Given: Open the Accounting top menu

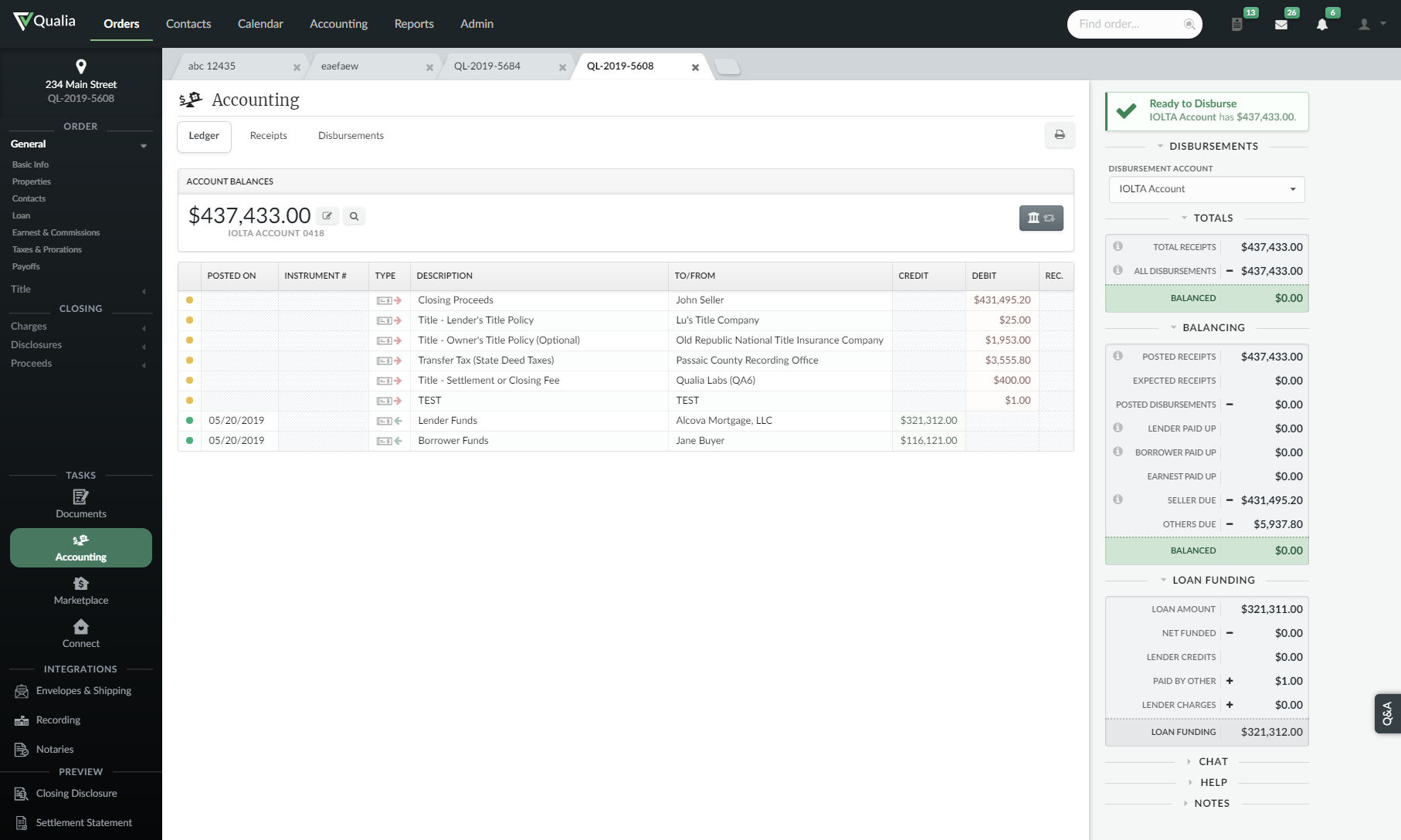Looking at the screenshot, I should click(338, 24).
